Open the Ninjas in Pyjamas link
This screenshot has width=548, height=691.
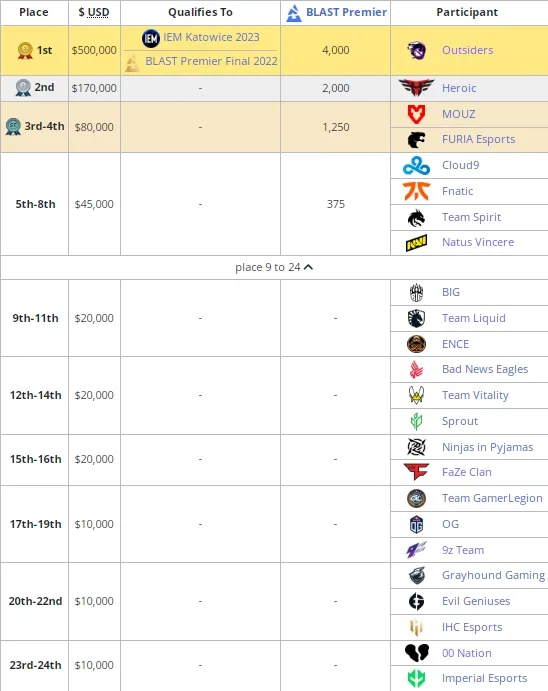[x=488, y=447]
